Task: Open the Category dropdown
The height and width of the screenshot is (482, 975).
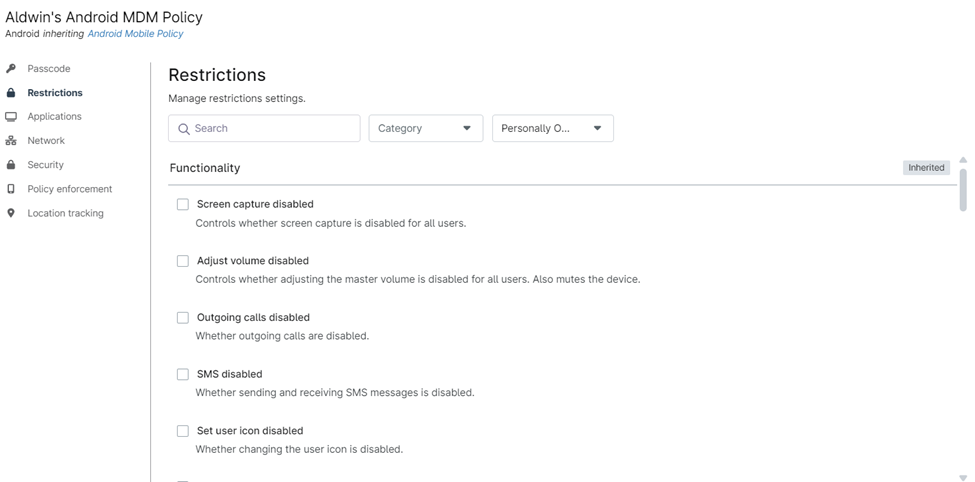Action: tap(425, 129)
